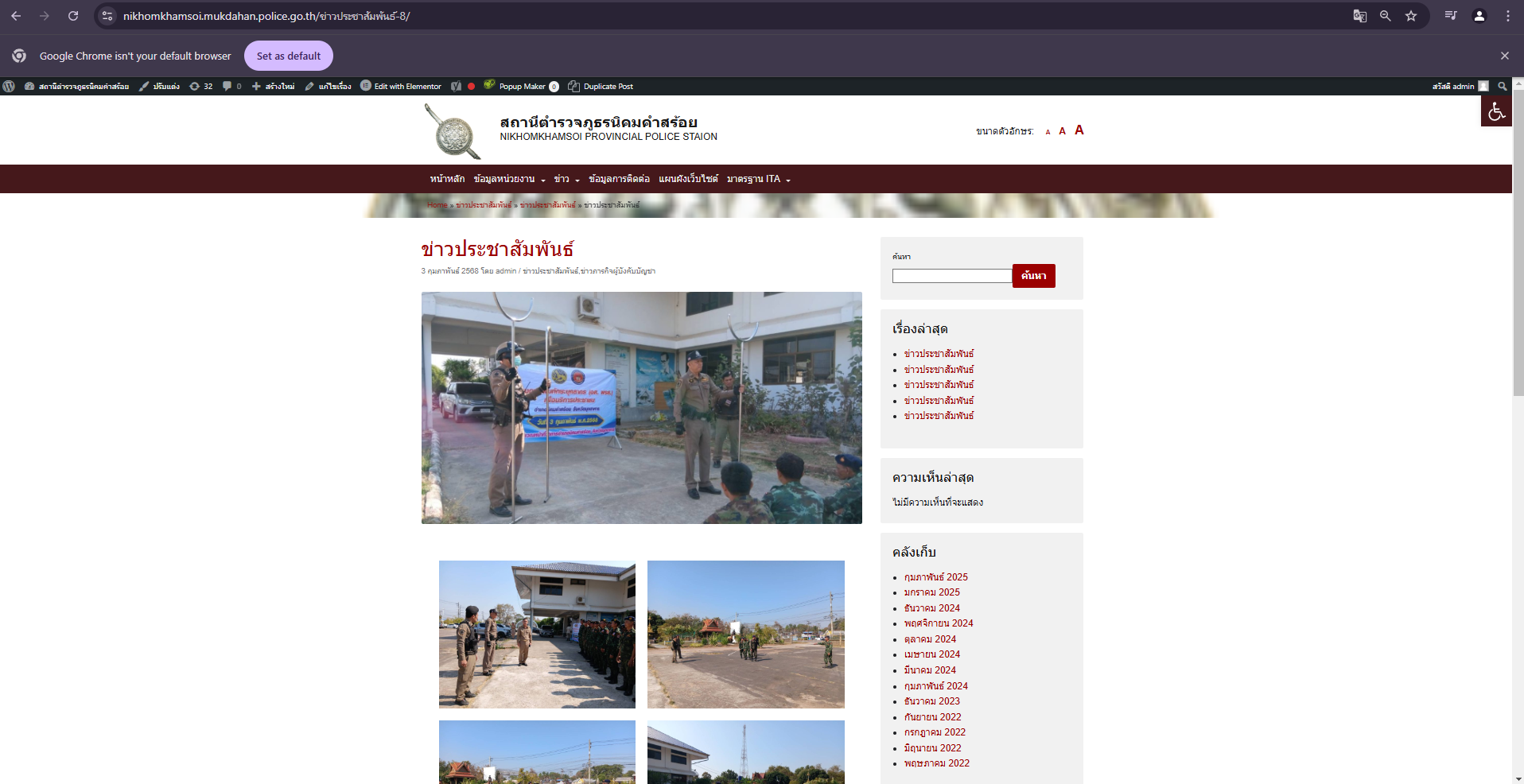Open the accessibility wheelchair tool

pyautogui.click(x=1495, y=111)
